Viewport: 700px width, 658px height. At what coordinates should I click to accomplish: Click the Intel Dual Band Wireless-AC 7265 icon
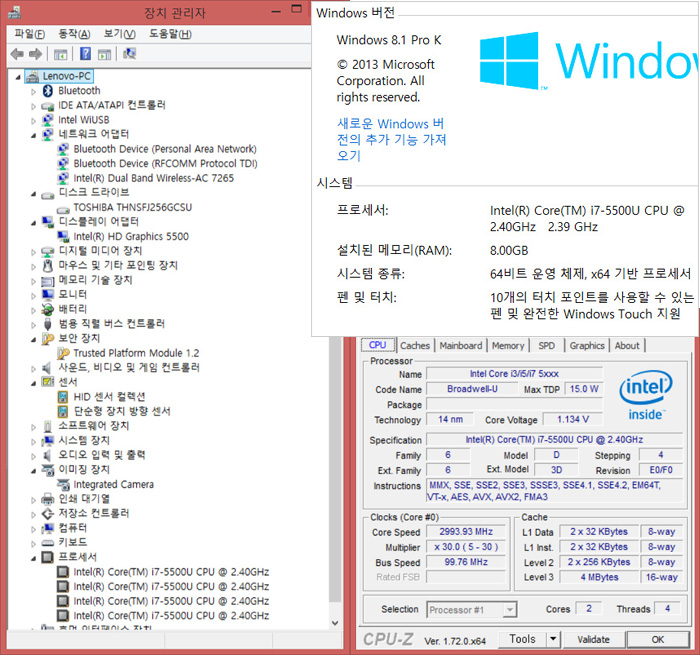63,179
